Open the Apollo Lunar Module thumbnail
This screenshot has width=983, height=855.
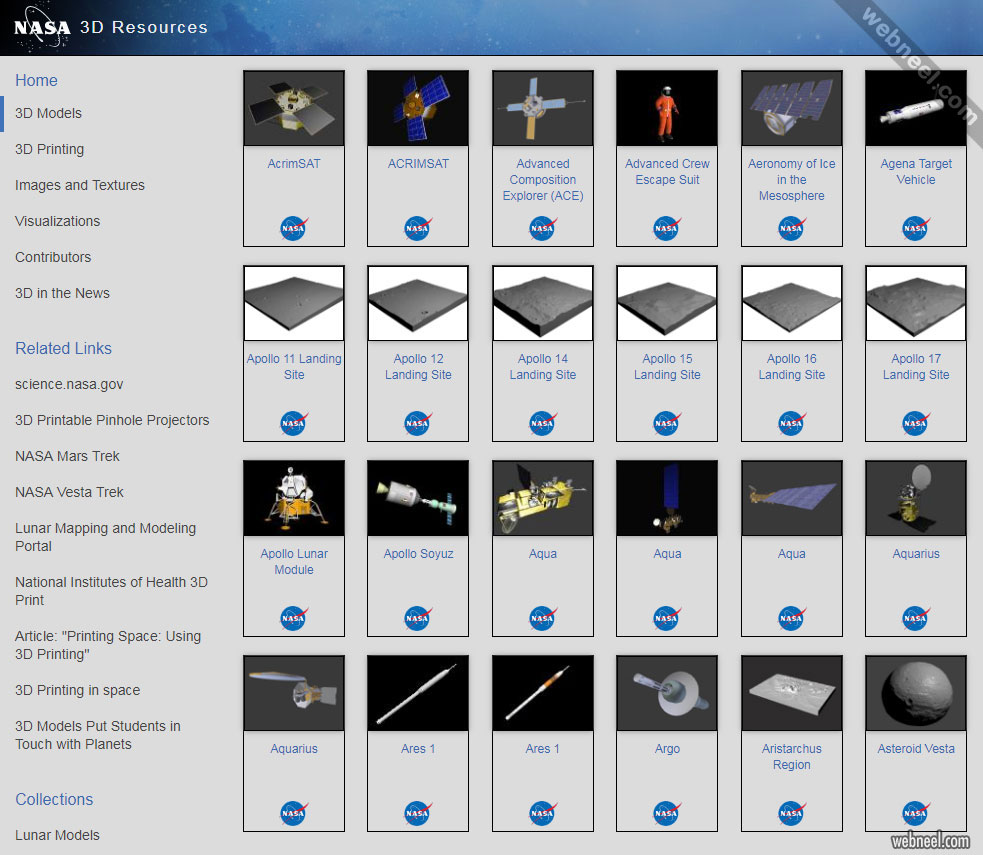click(x=294, y=498)
